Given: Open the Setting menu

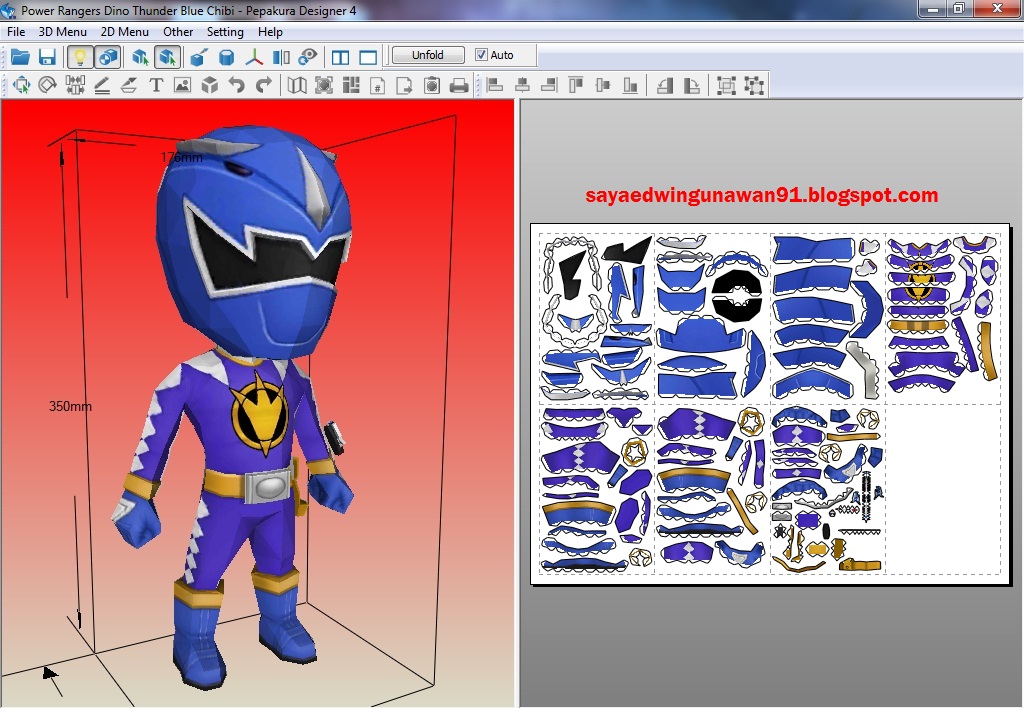Looking at the screenshot, I should [x=225, y=31].
